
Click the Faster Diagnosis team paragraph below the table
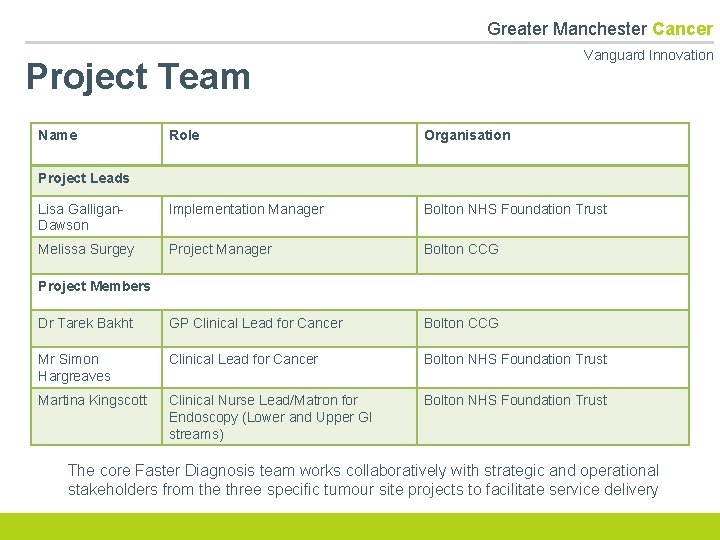363,479
